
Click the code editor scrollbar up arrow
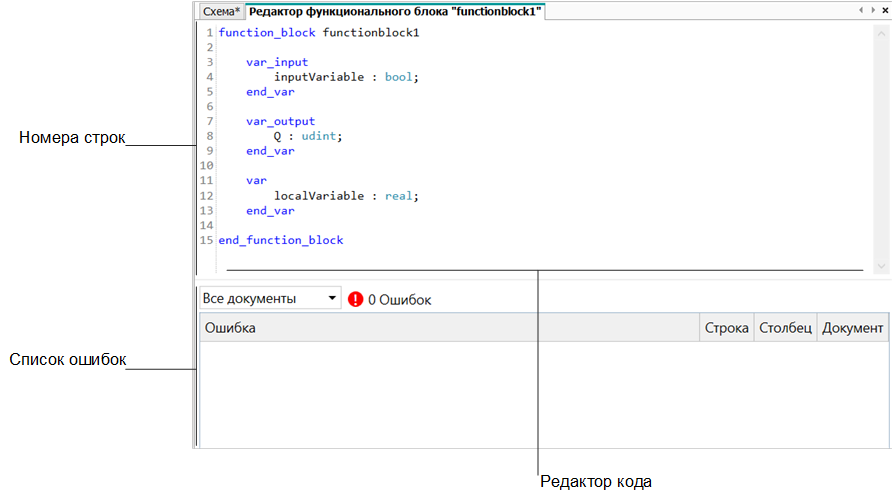[881, 33]
